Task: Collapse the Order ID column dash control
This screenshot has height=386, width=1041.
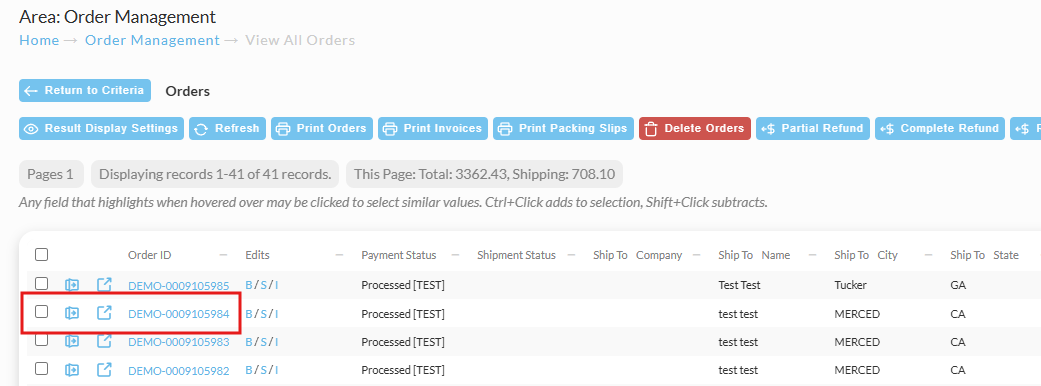Action: tap(224, 255)
